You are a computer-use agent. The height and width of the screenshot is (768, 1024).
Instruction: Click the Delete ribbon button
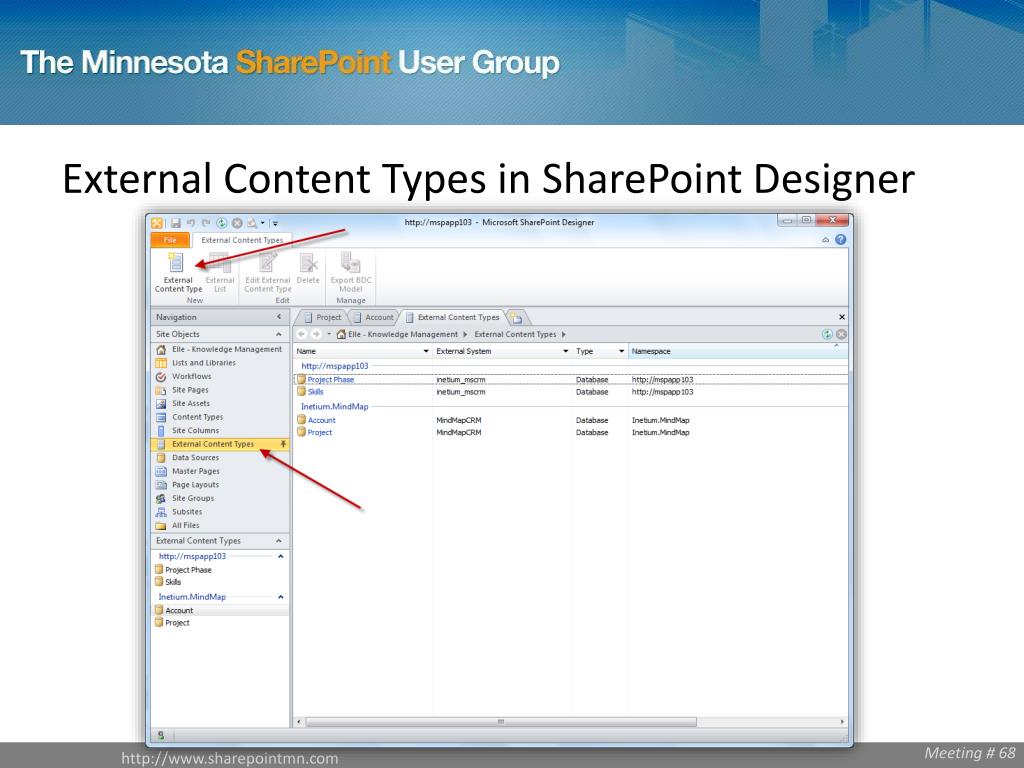point(308,269)
